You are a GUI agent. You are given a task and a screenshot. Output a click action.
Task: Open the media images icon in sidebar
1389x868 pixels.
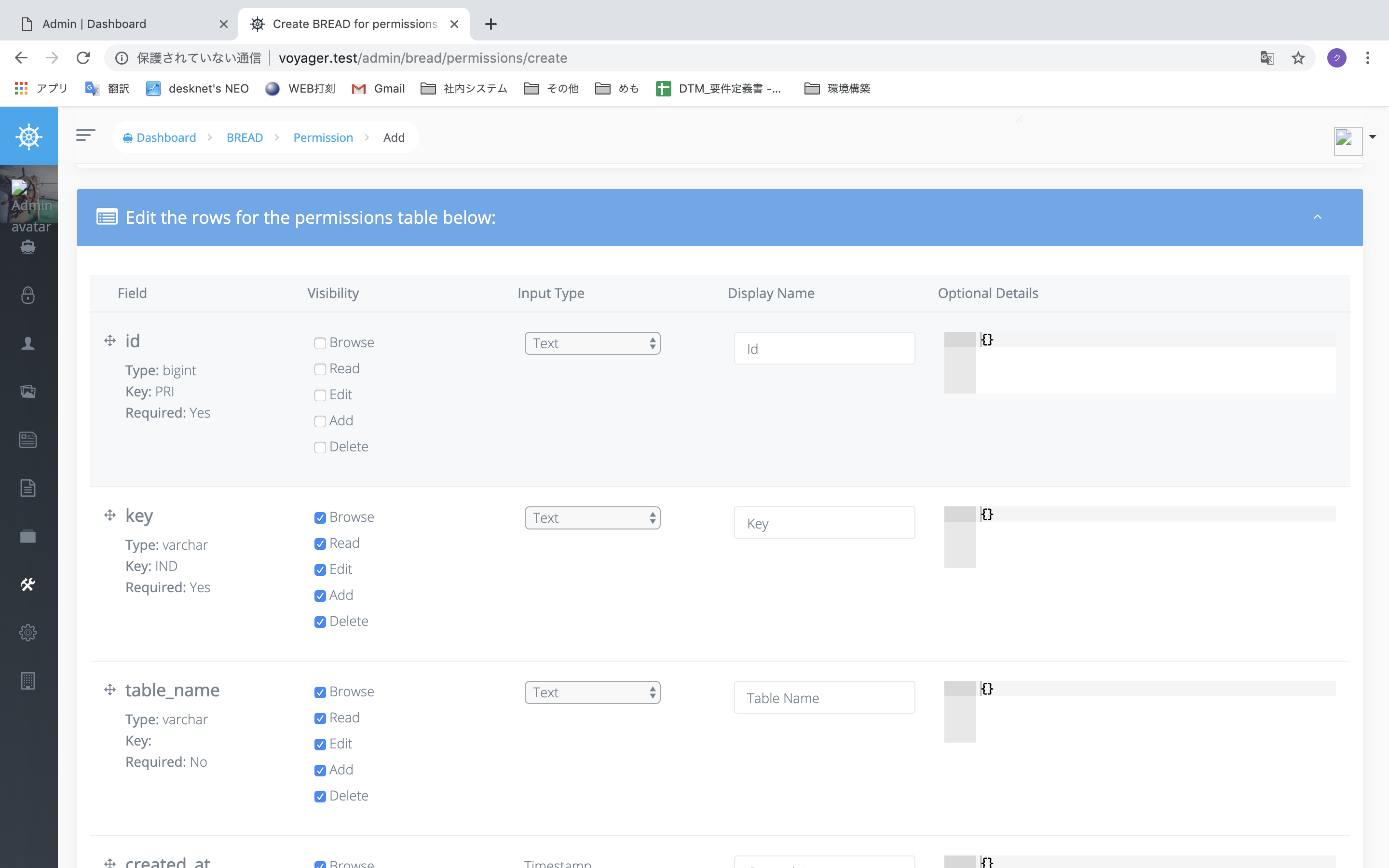27,392
